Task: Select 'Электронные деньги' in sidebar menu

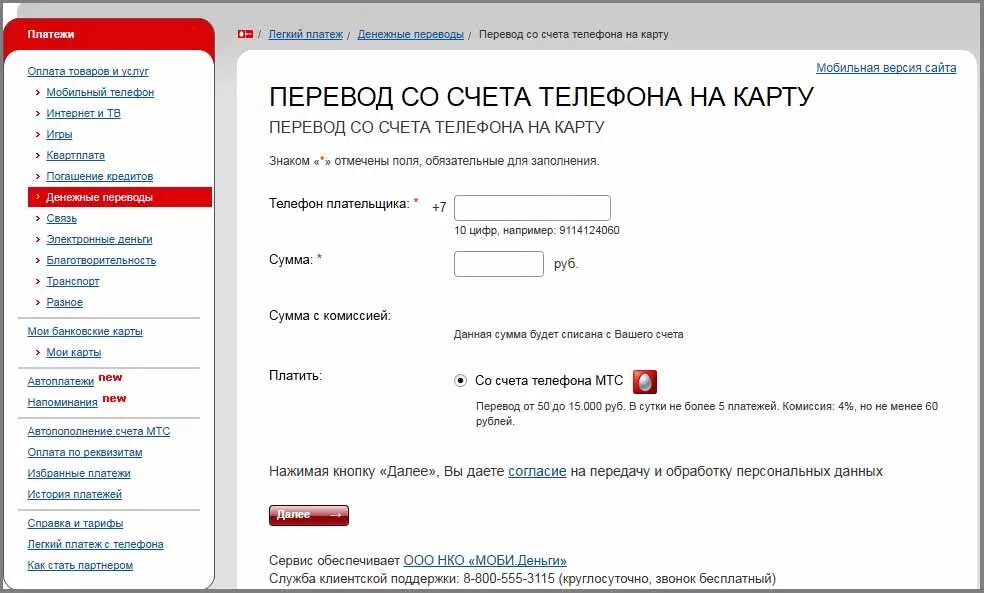Action: click(x=99, y=240)
